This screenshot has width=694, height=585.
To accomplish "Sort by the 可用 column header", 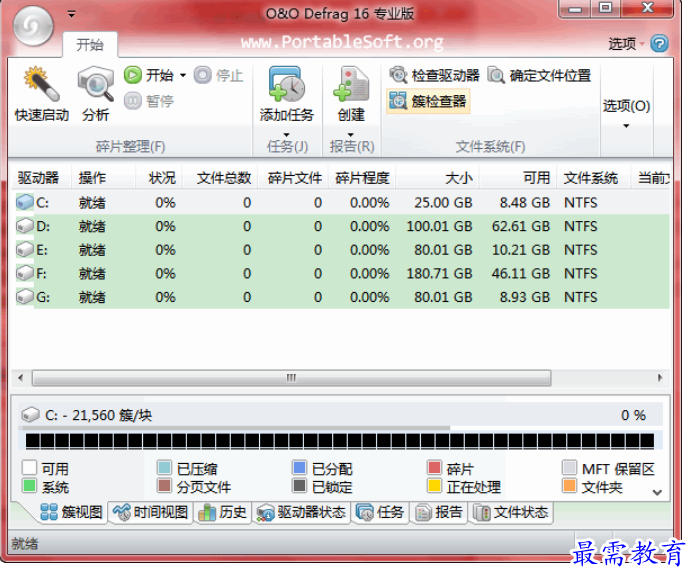I will 518,177.
